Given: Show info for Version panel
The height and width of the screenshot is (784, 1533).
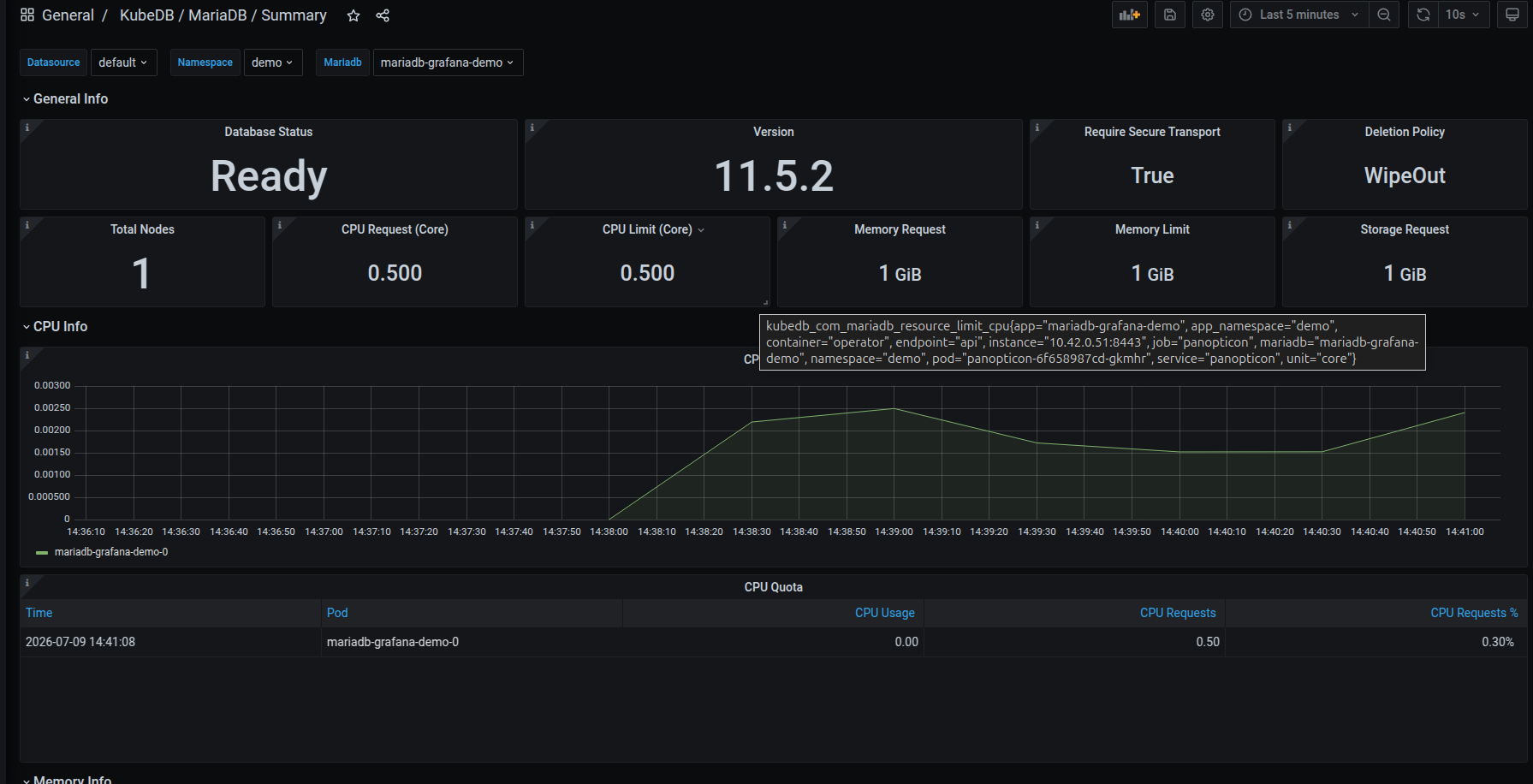Looking at the screenshot, I should (532, 128).
